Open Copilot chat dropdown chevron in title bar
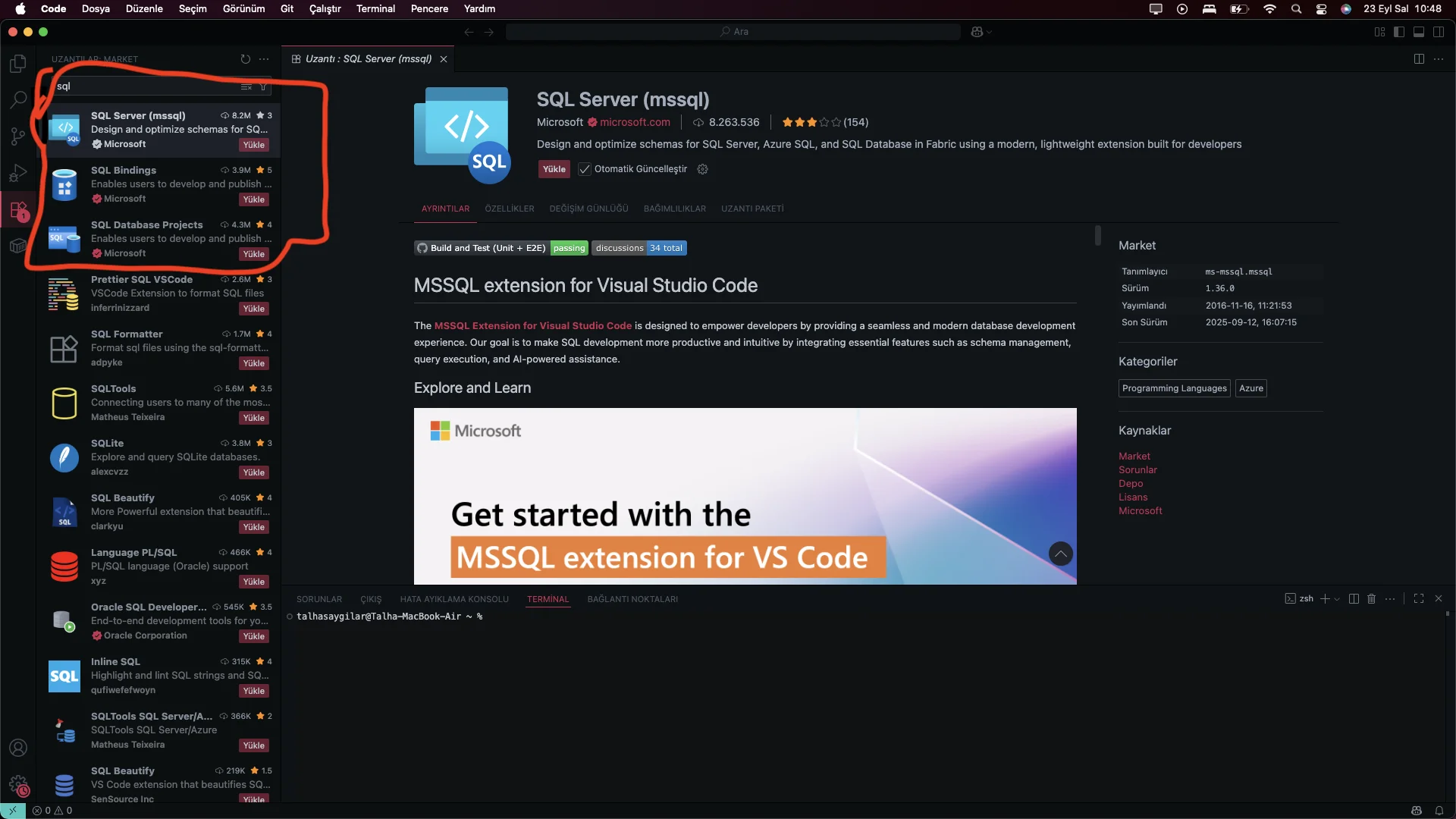 990,32
